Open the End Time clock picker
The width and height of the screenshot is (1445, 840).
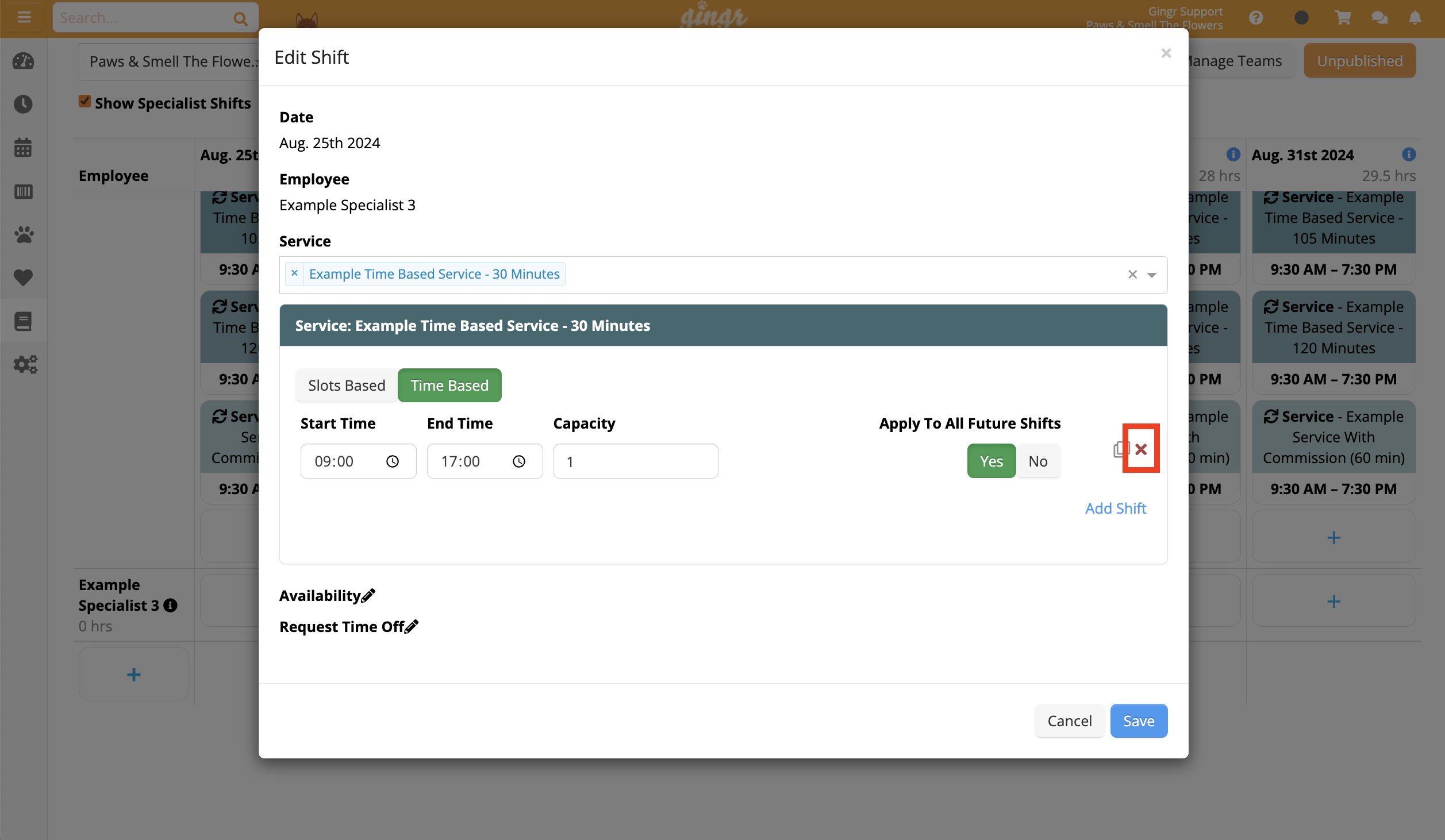point(519,461)
